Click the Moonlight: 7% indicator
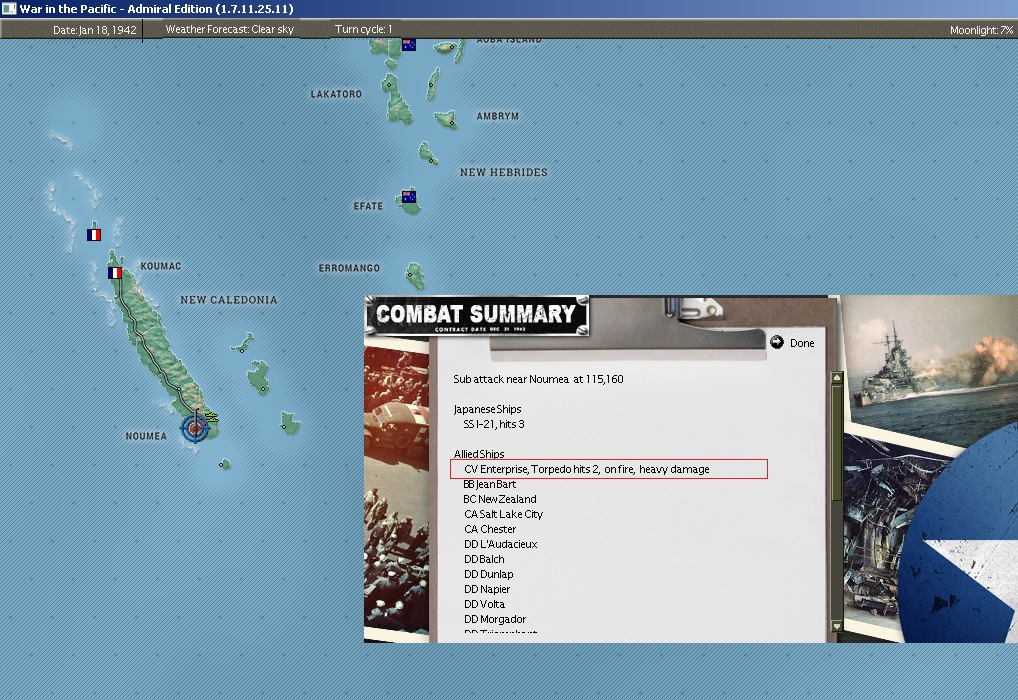Viewport: 1018px width, 700px height. click(981, 31)
